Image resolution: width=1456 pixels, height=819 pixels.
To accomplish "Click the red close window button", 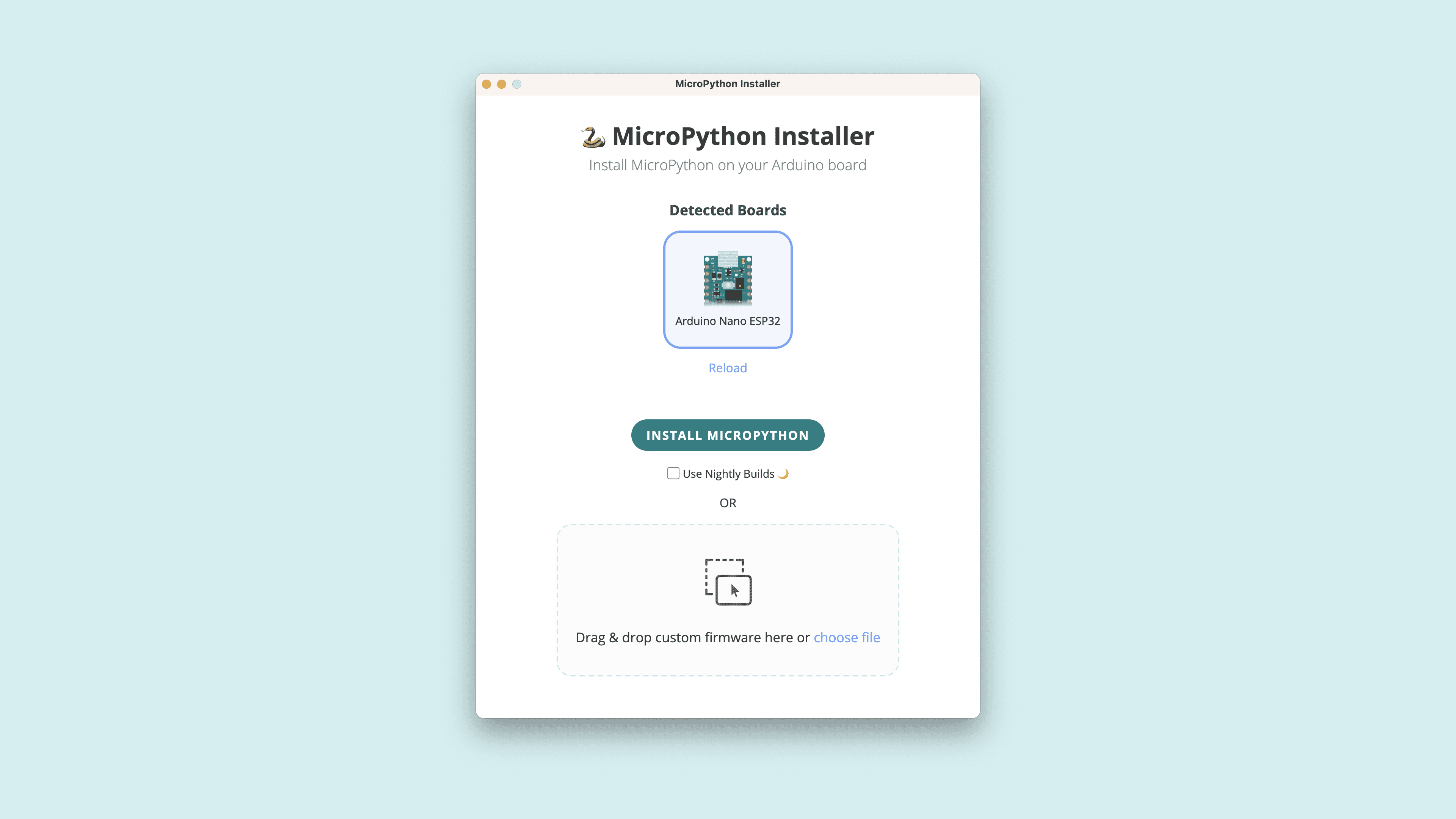I will point(486,84).
